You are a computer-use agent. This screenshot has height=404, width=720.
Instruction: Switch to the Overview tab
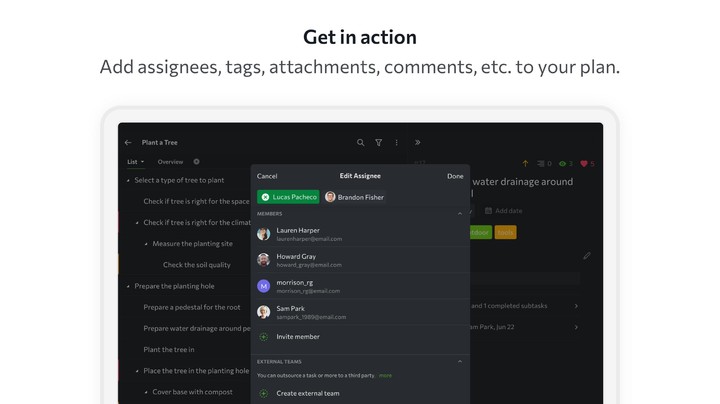170,162
